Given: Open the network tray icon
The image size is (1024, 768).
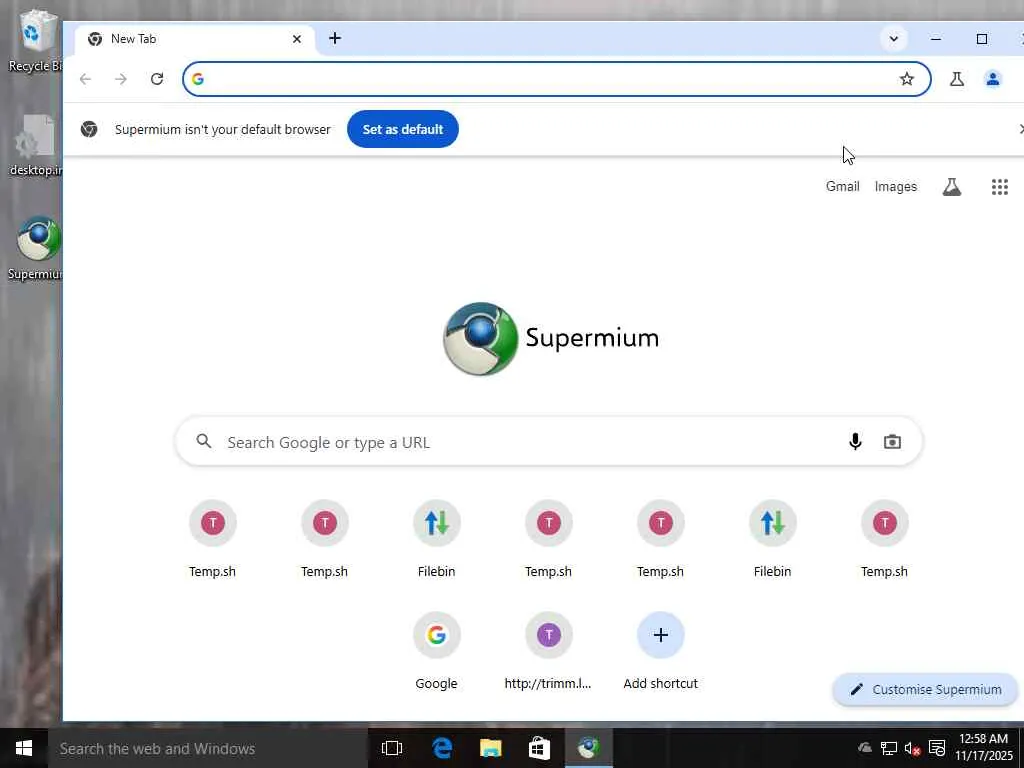Looking at the screenshot, I should coord(888,748).
